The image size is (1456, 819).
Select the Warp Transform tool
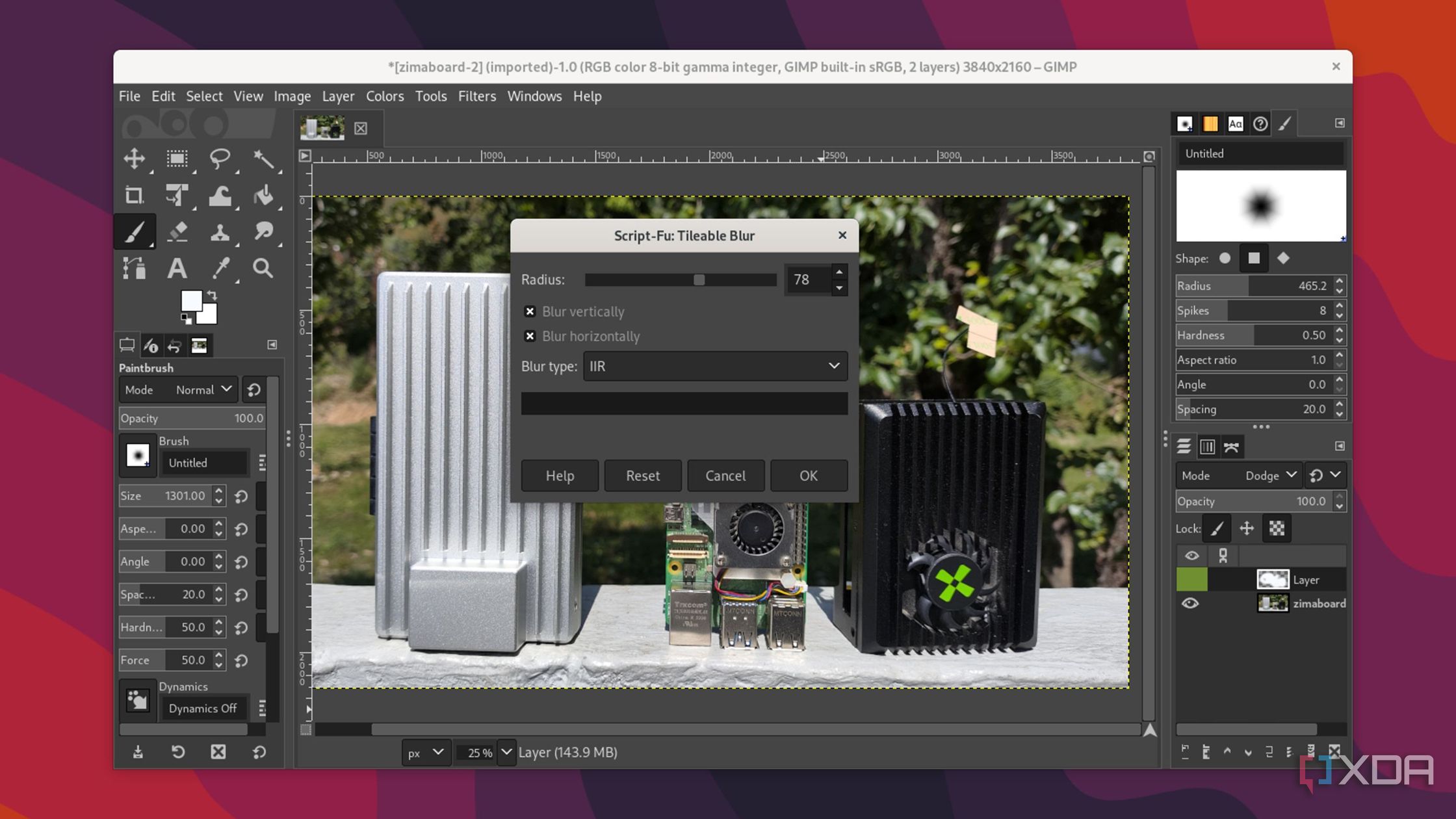(220, 195)
